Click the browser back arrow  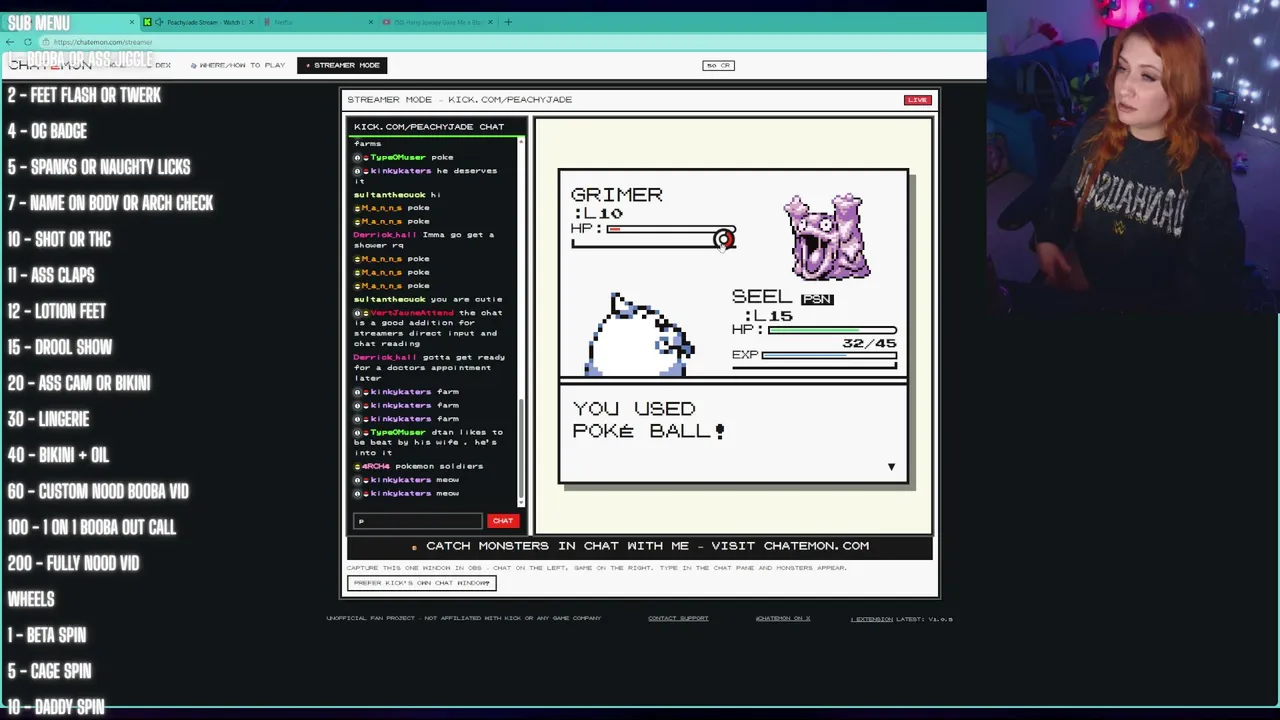pyautogui.click(x=9, y=42)
